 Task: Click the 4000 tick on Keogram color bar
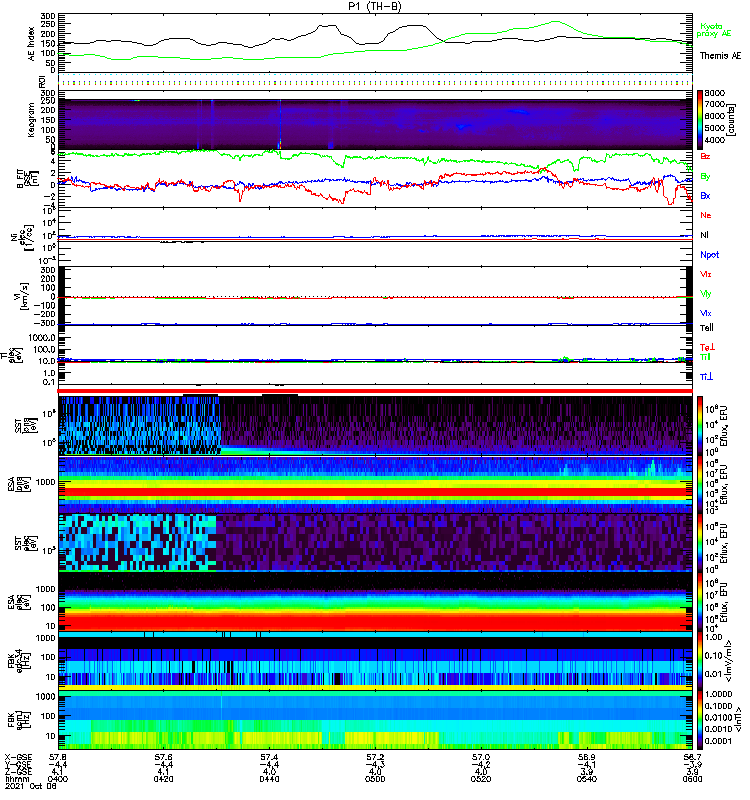coord(714,140)
